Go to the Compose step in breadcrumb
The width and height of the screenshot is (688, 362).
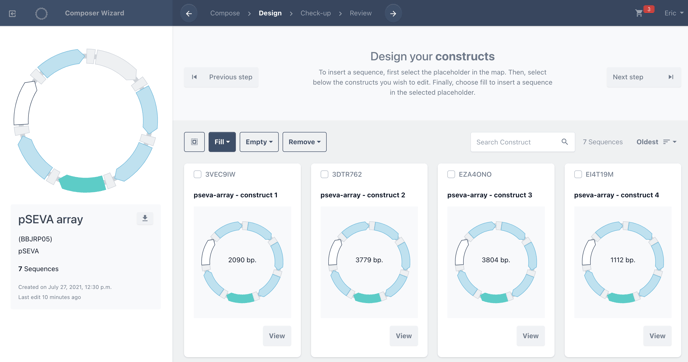point(225,13)
